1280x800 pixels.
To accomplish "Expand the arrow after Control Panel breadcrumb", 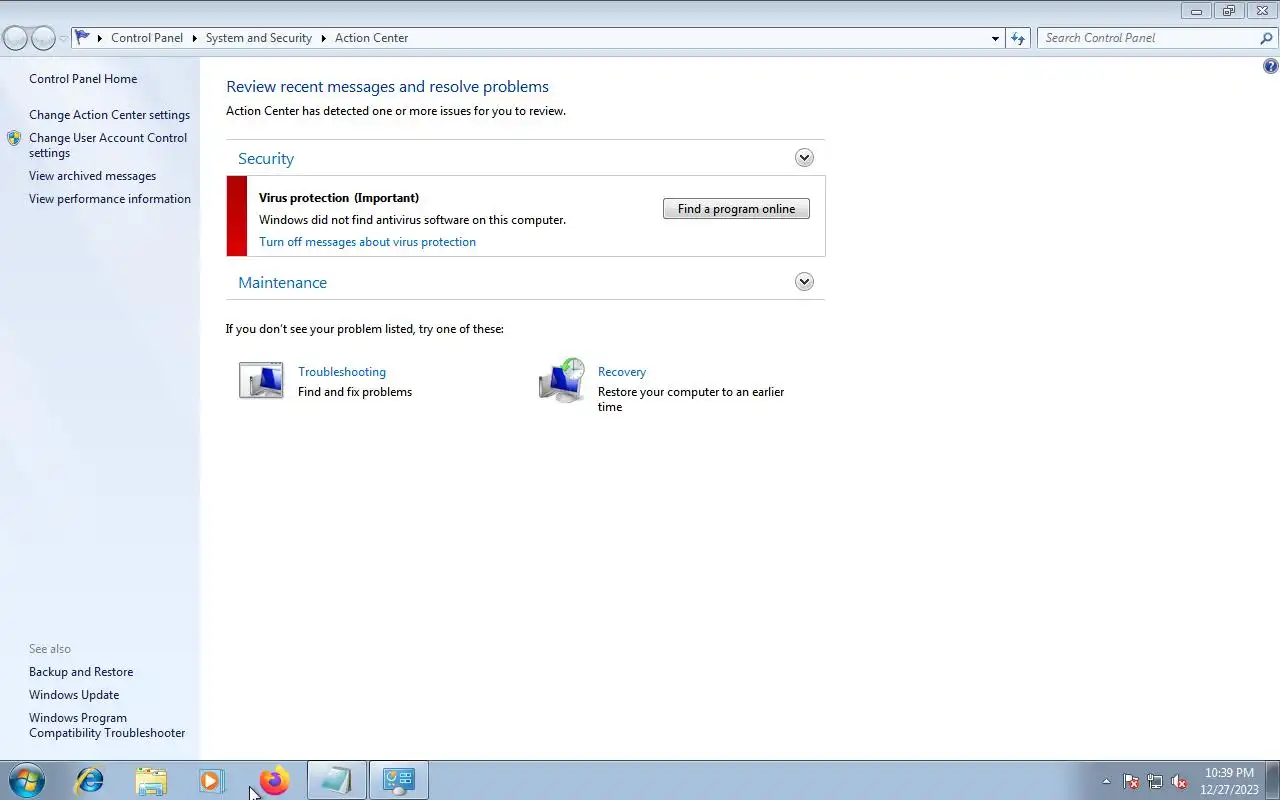I will coord(195,38).
